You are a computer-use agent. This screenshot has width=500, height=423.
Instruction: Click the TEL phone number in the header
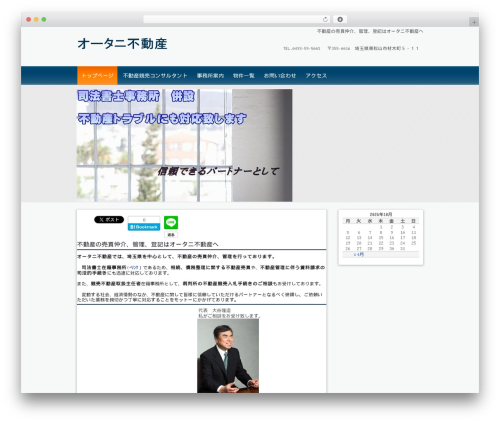pyautogui.click(x=302, y=48)
